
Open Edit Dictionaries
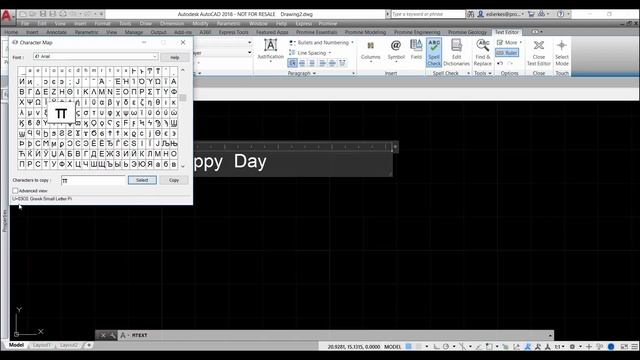click(x=456, y=52)
